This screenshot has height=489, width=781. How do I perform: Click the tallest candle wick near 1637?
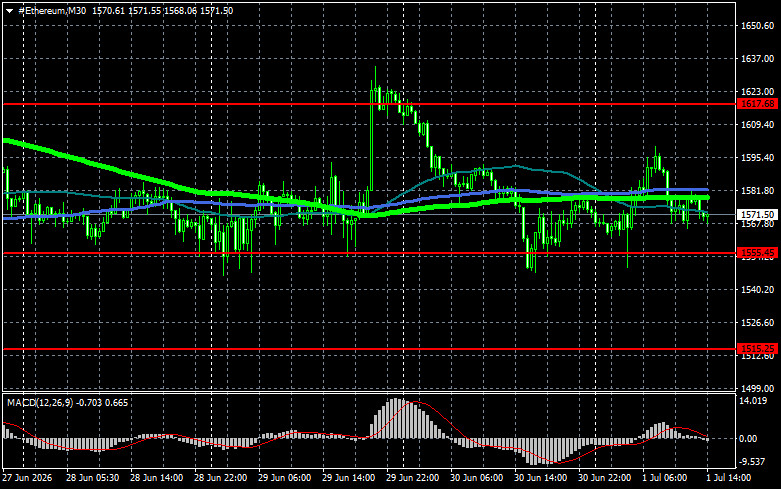(375, 75)
